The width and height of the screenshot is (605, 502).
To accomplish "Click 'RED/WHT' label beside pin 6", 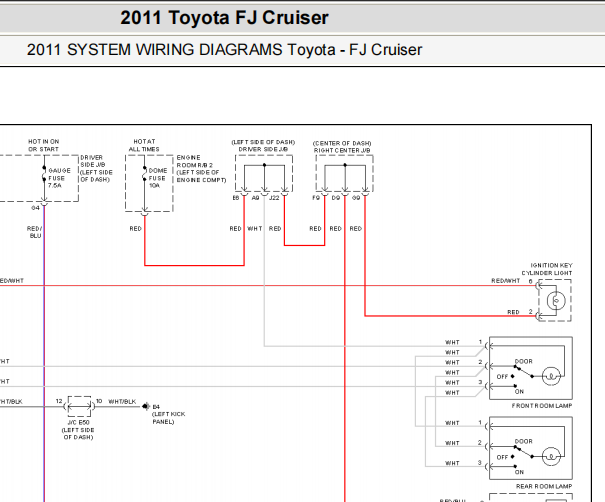I will pos(505,281).
